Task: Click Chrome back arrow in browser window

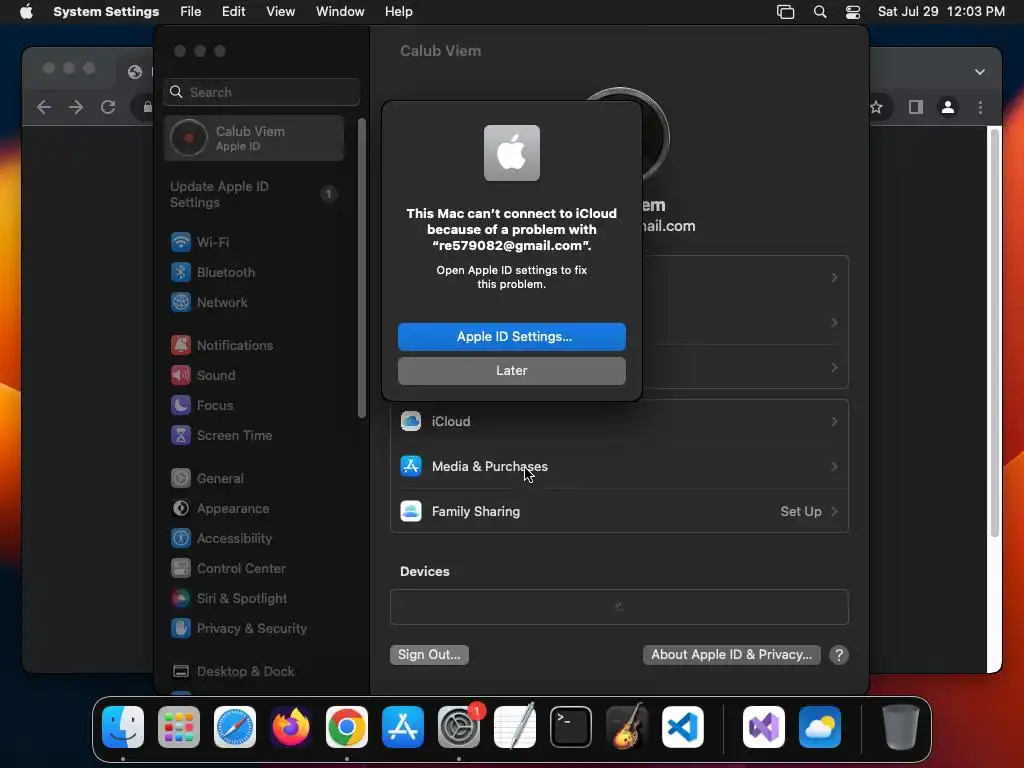Action: (x=44, y=107)
